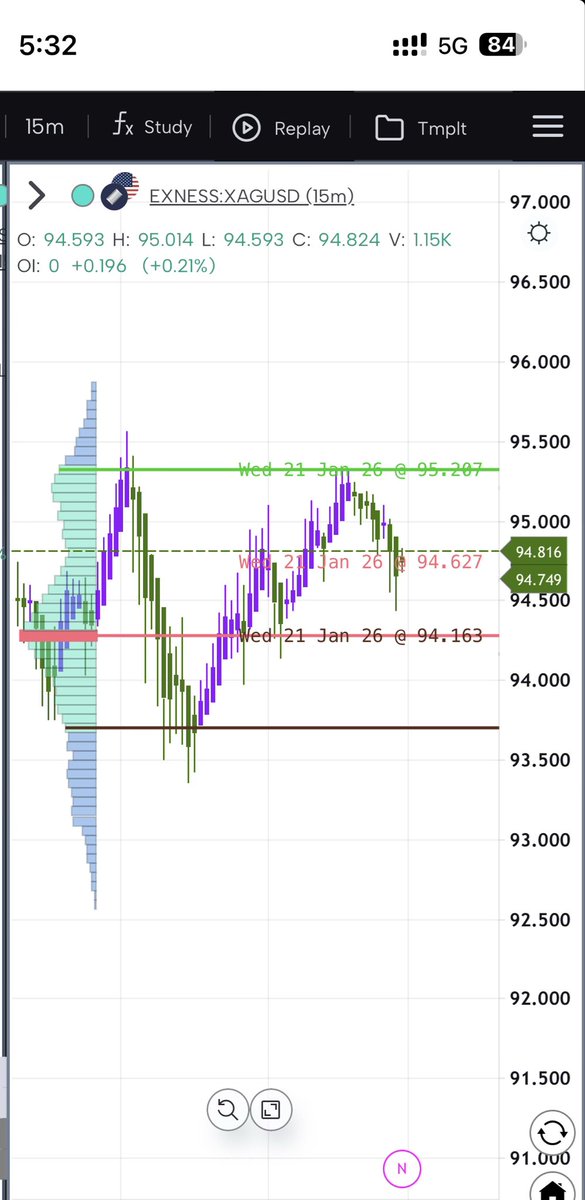Start bar Replay mode
585x1200 pixels.
(281, 128)
